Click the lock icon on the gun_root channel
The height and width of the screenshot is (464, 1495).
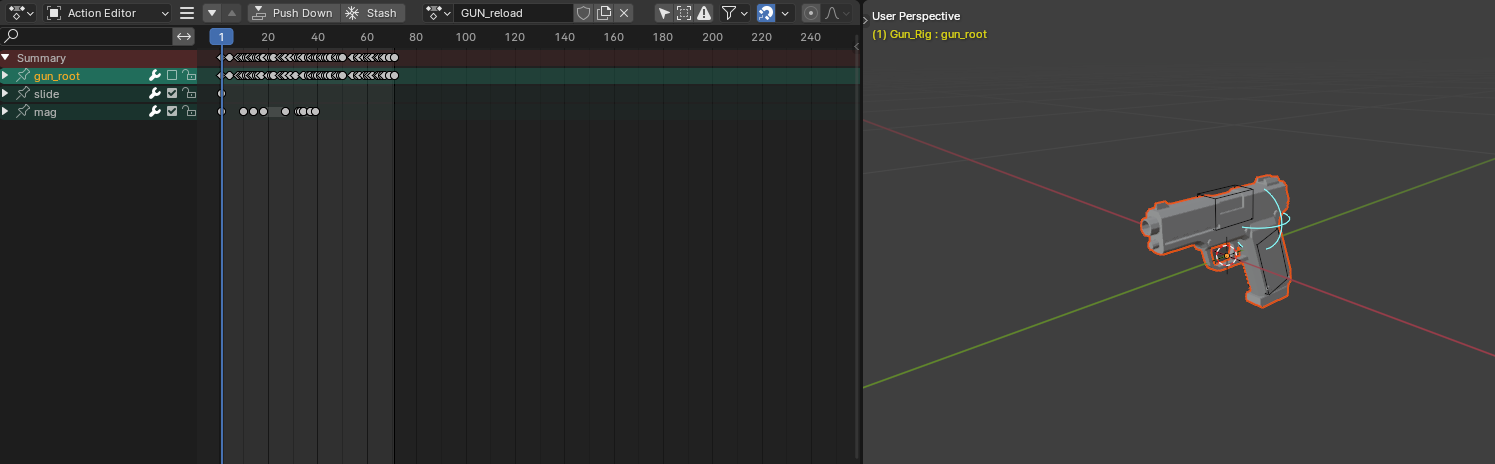(x=188, y=76)
